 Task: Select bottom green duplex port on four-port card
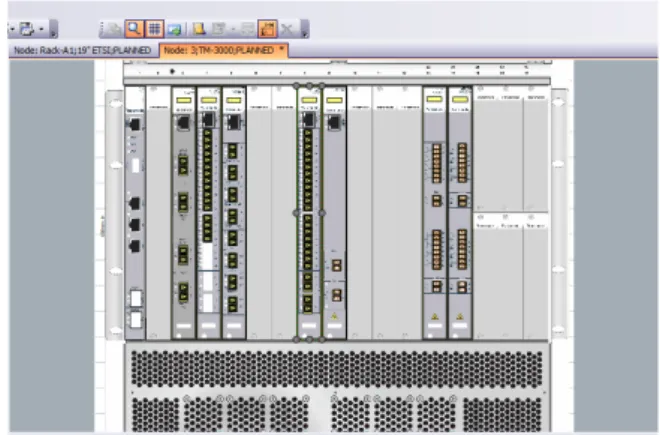point(183,292)
